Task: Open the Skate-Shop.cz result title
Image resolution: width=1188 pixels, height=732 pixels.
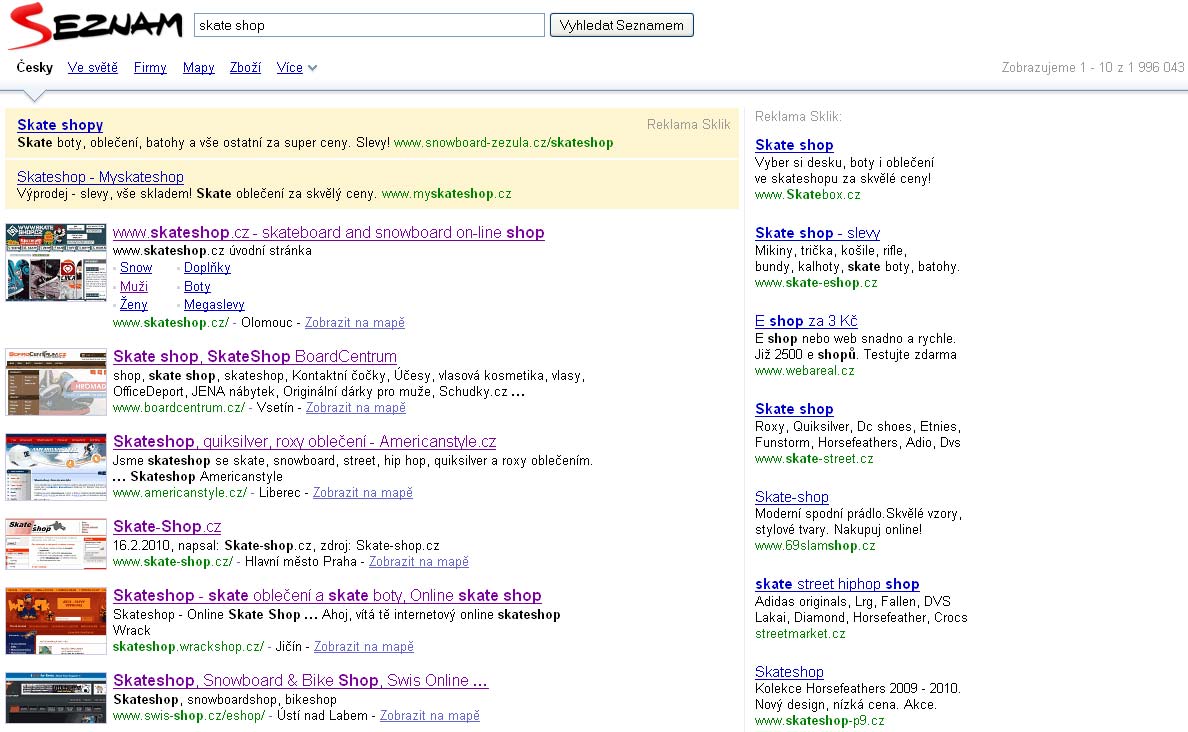Action: [167, 526]
